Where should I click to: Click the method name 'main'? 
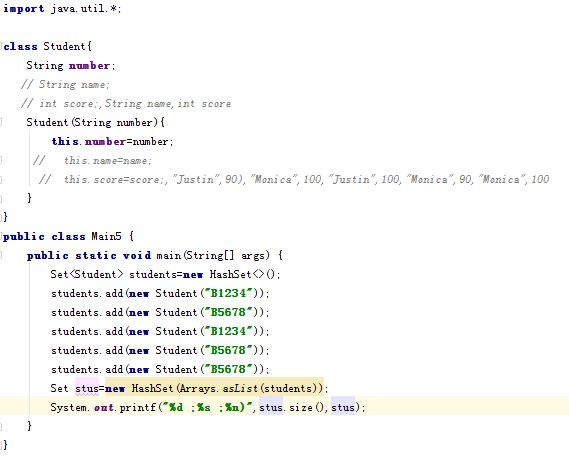click(169, 255)
